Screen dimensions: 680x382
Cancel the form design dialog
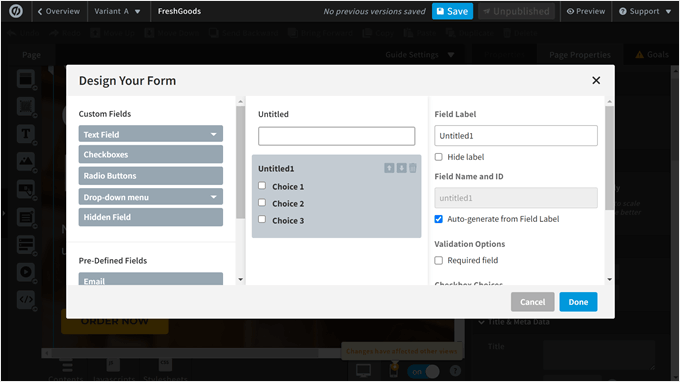pos(532,302)
